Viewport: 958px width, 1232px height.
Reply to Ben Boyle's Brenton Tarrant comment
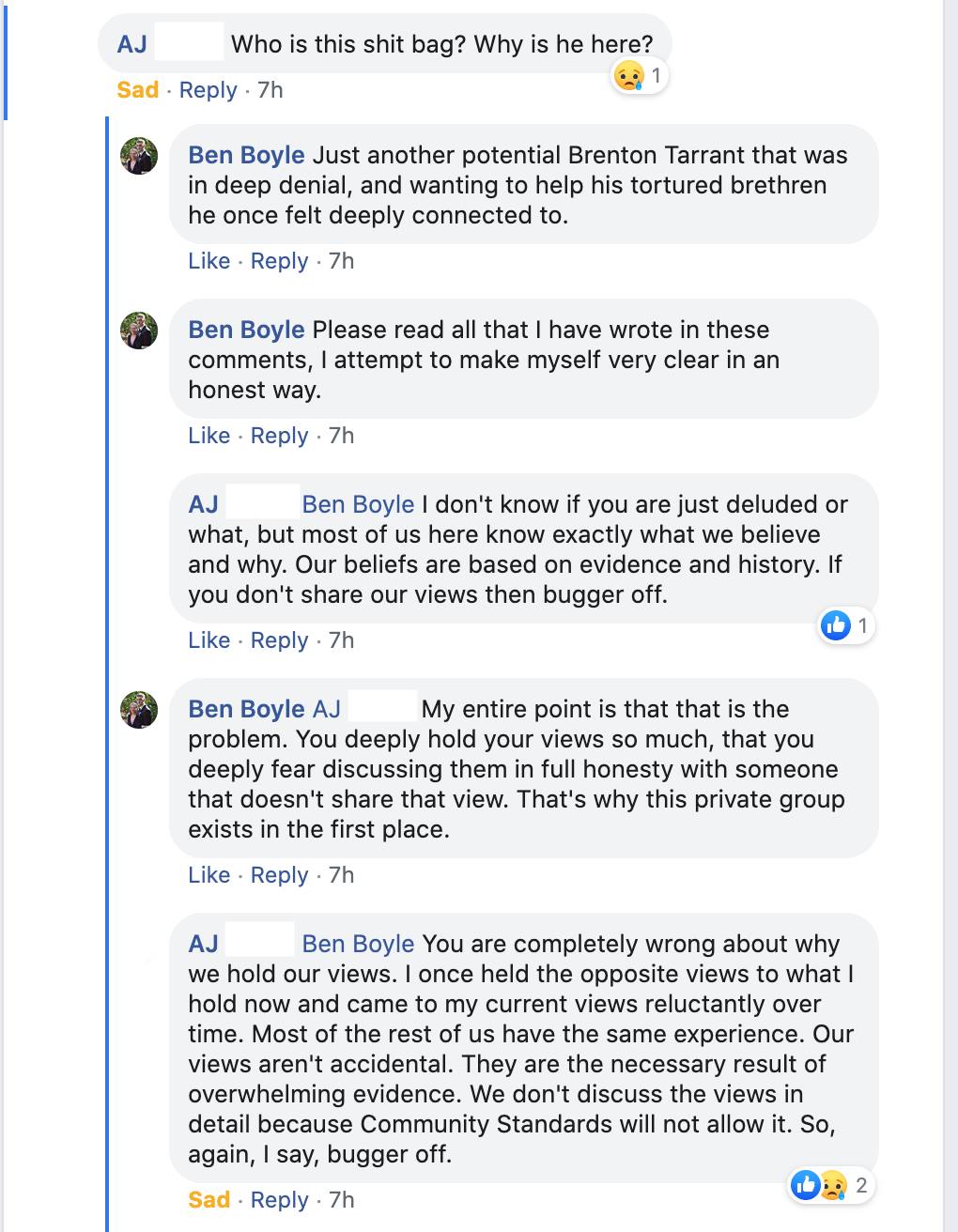pos(279,261)
